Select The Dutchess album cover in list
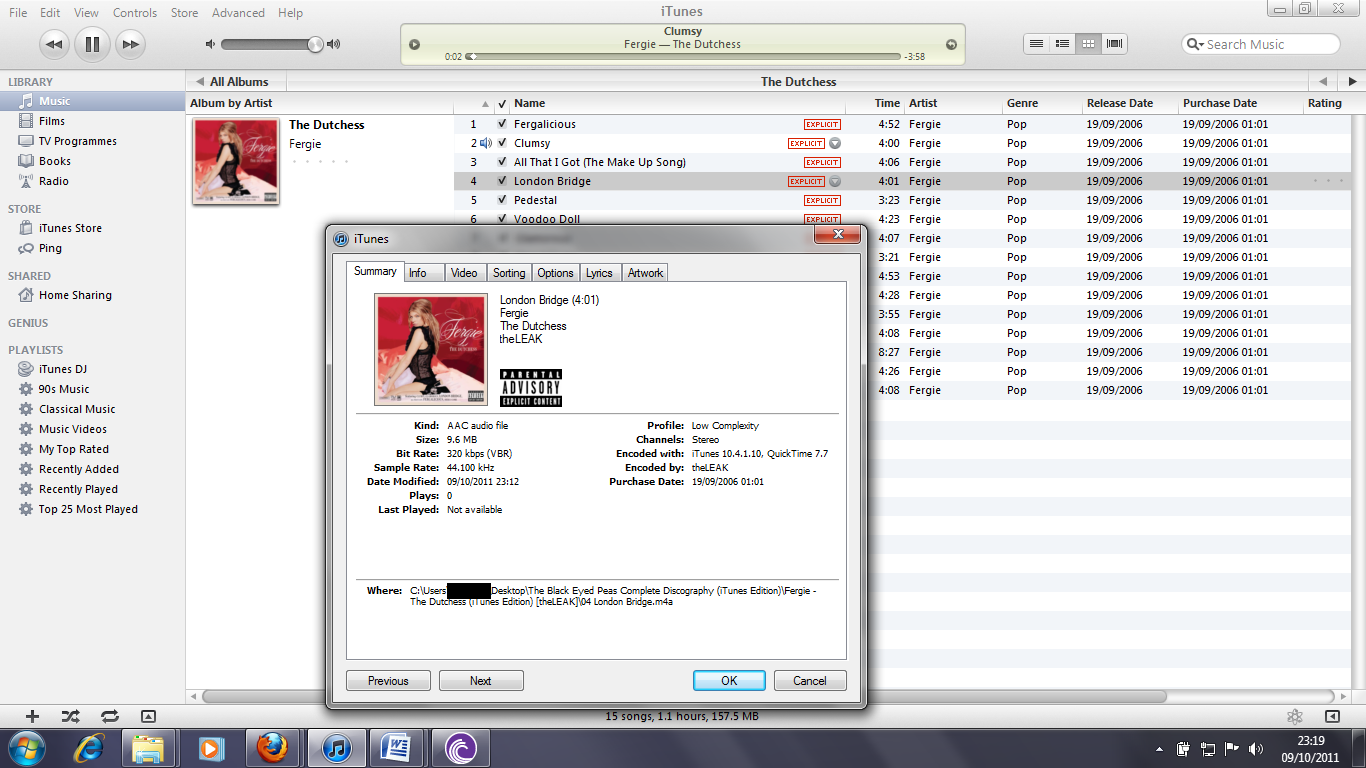The height and width of the screenshot is (768, 1366). pyautogui.click(x=236, y=162)
